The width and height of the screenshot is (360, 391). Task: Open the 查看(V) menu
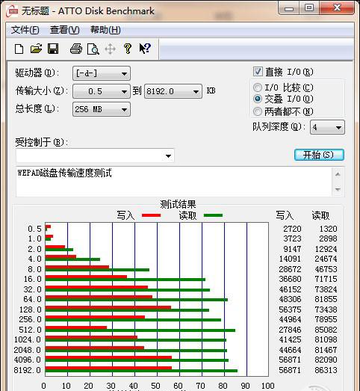pos(64,30)
